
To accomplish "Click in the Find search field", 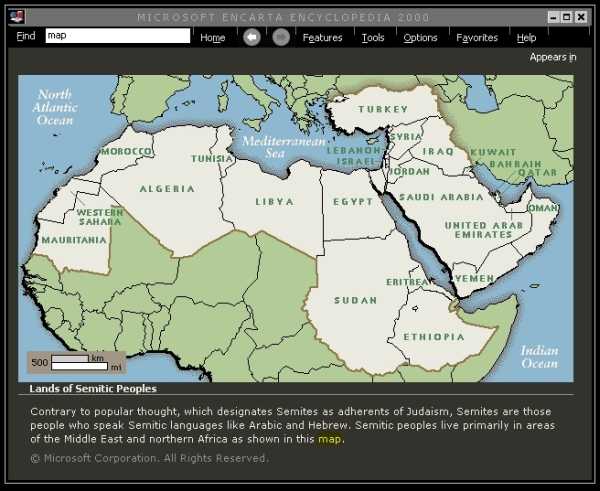I will [x=118, y=36].
